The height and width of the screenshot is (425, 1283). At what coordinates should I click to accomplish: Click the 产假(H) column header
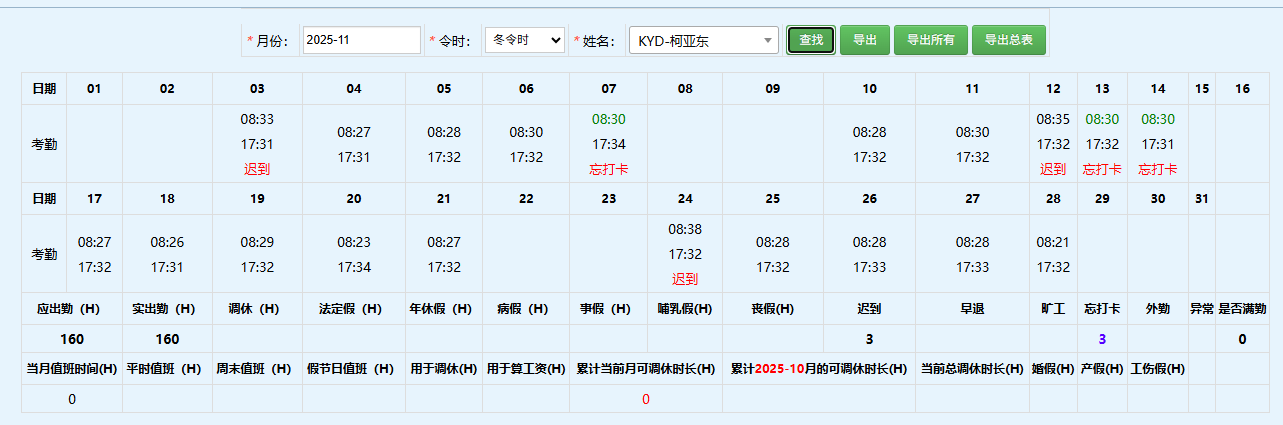pos(1102,369)
